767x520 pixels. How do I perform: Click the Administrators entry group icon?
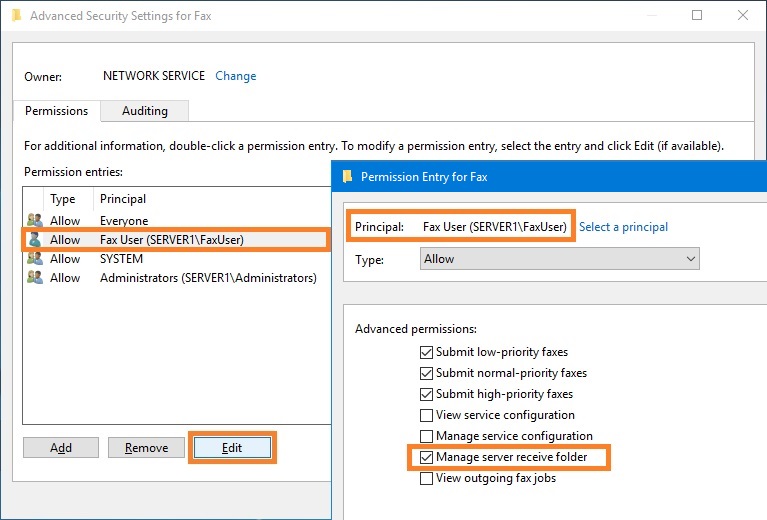tap(35, 278)
